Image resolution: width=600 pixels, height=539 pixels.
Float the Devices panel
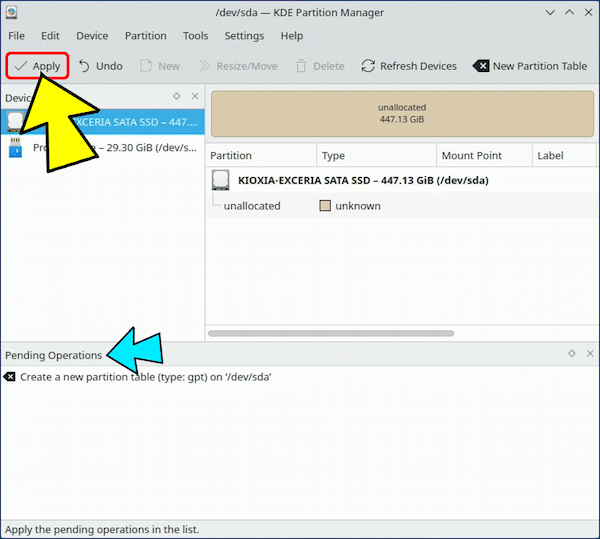[176, 96]
